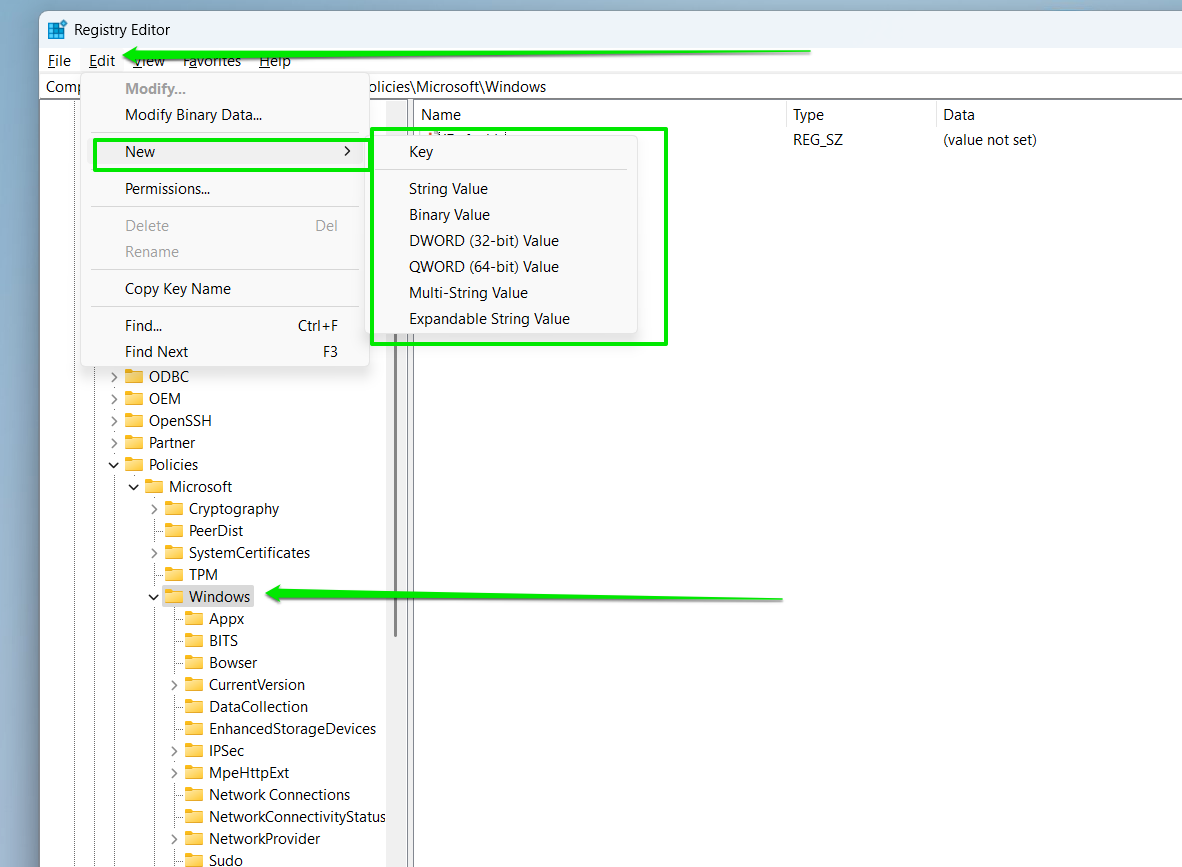1182x867 pixels.
Task: Expand the OpenSSH key
Action: (x=114, y=421)
